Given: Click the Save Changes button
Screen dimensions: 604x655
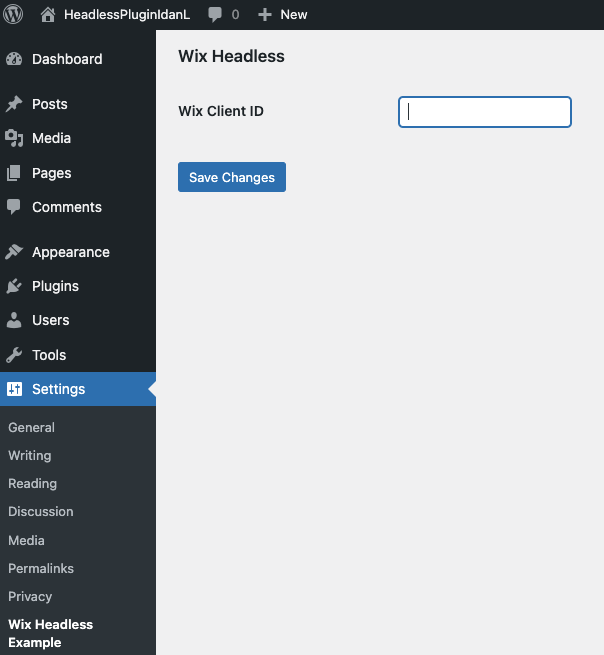Looking at the screenshot, I should (x=232, y=177).
